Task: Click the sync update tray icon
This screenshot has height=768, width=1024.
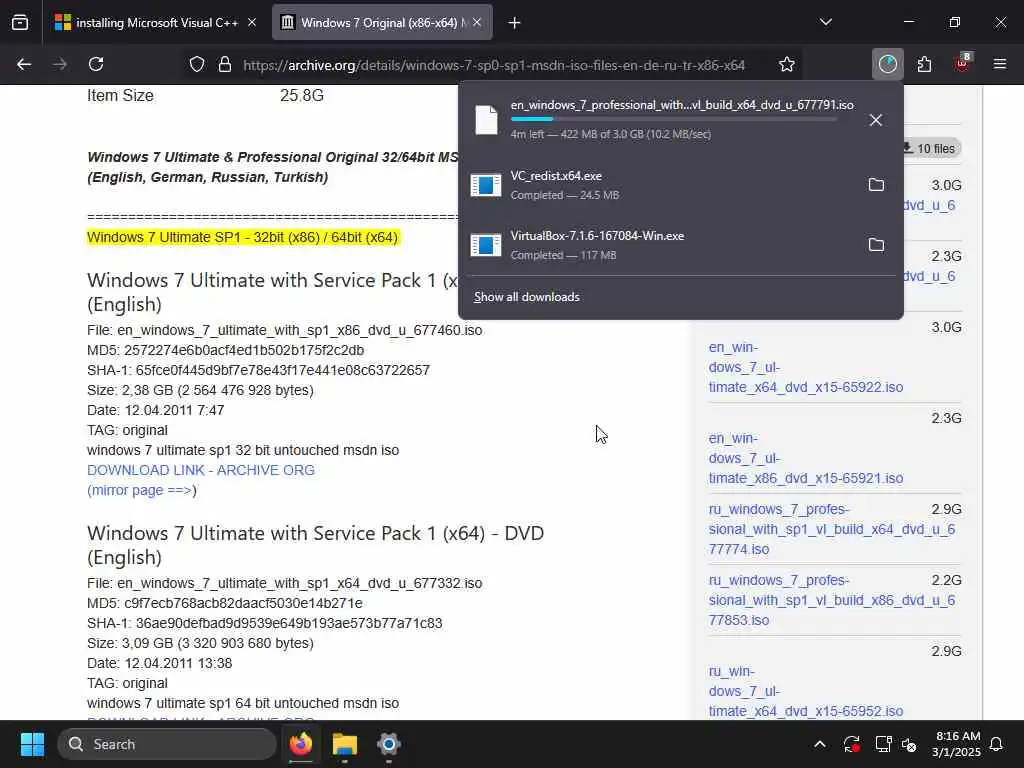Action: pos(852,744)
